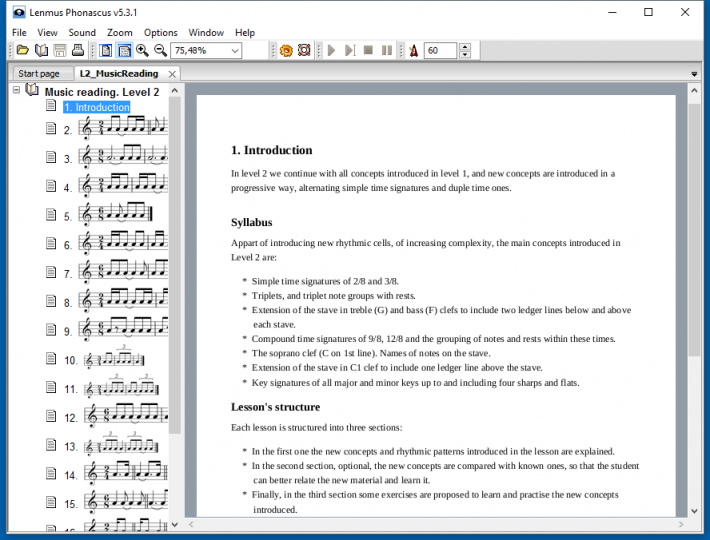This screenshot has height=540, width=710.
Task: Click the save toolbar icon
Action: [x=60, y=50]
